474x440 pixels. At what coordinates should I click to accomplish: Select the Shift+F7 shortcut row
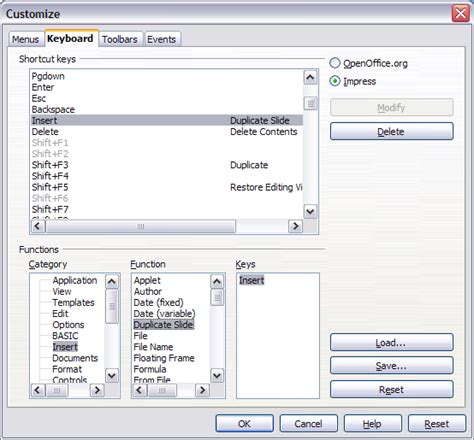[167, 209]
